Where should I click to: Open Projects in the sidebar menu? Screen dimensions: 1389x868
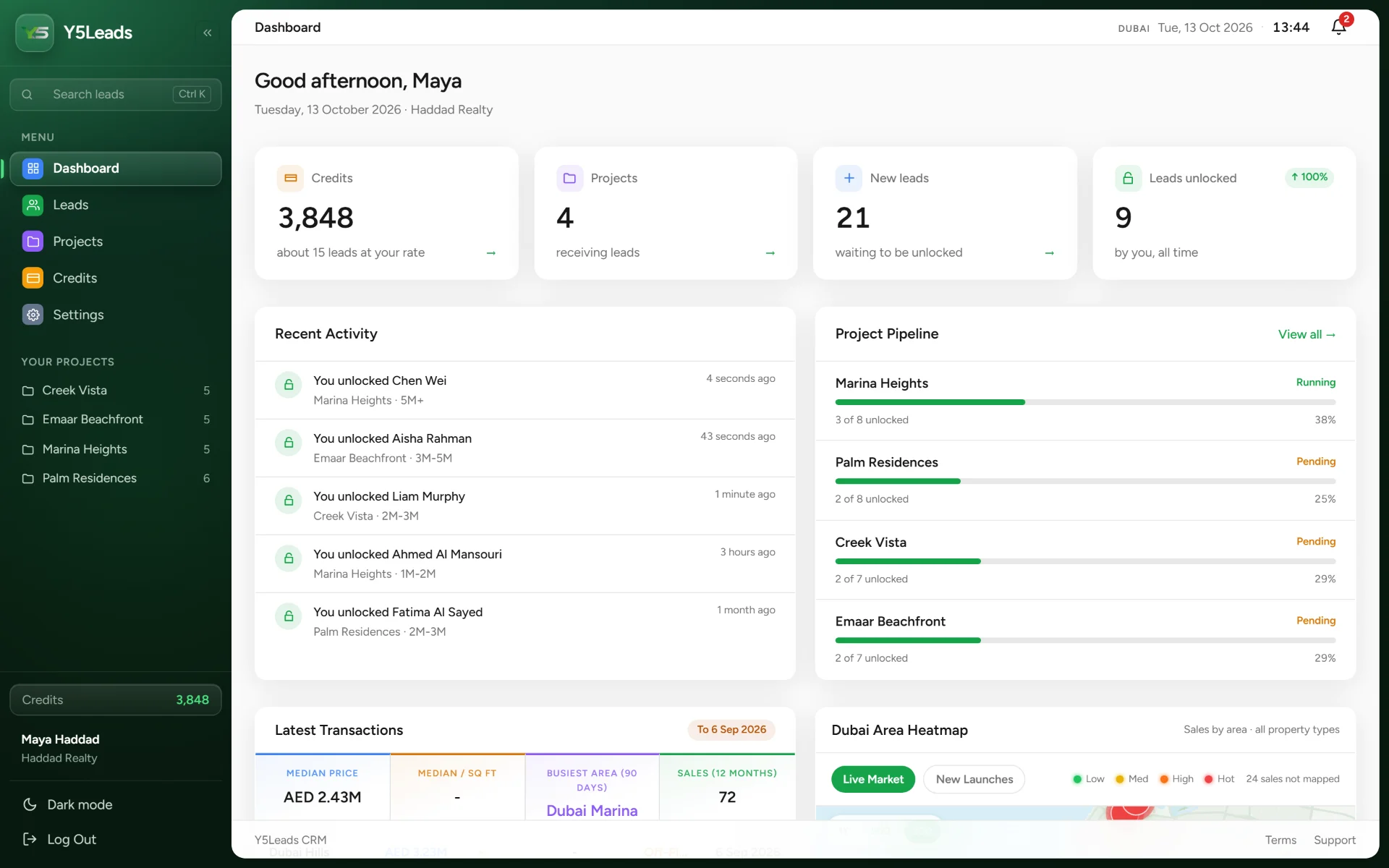116,242
